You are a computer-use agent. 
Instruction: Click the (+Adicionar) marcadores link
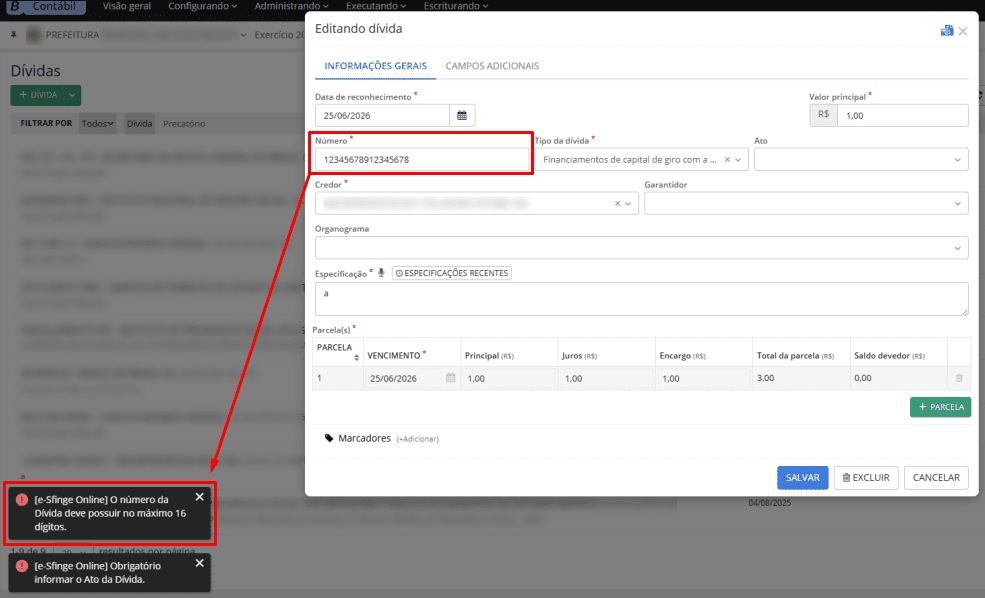coord(418,439)
